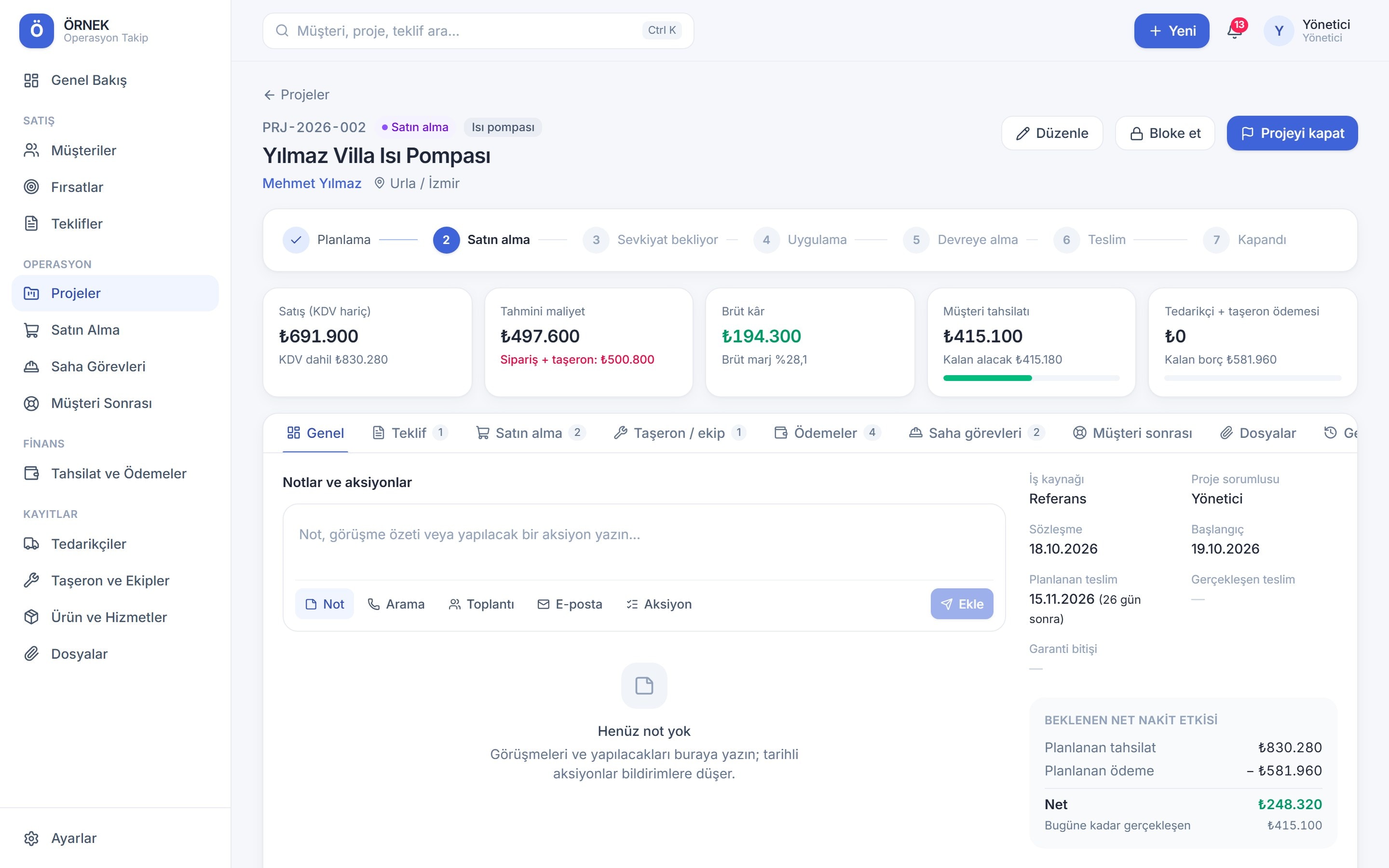This screenshot has width=1389, height=868.
Task: Click the Müşteri tahsilatı progress bar
Action: [x=1031, y=378]
